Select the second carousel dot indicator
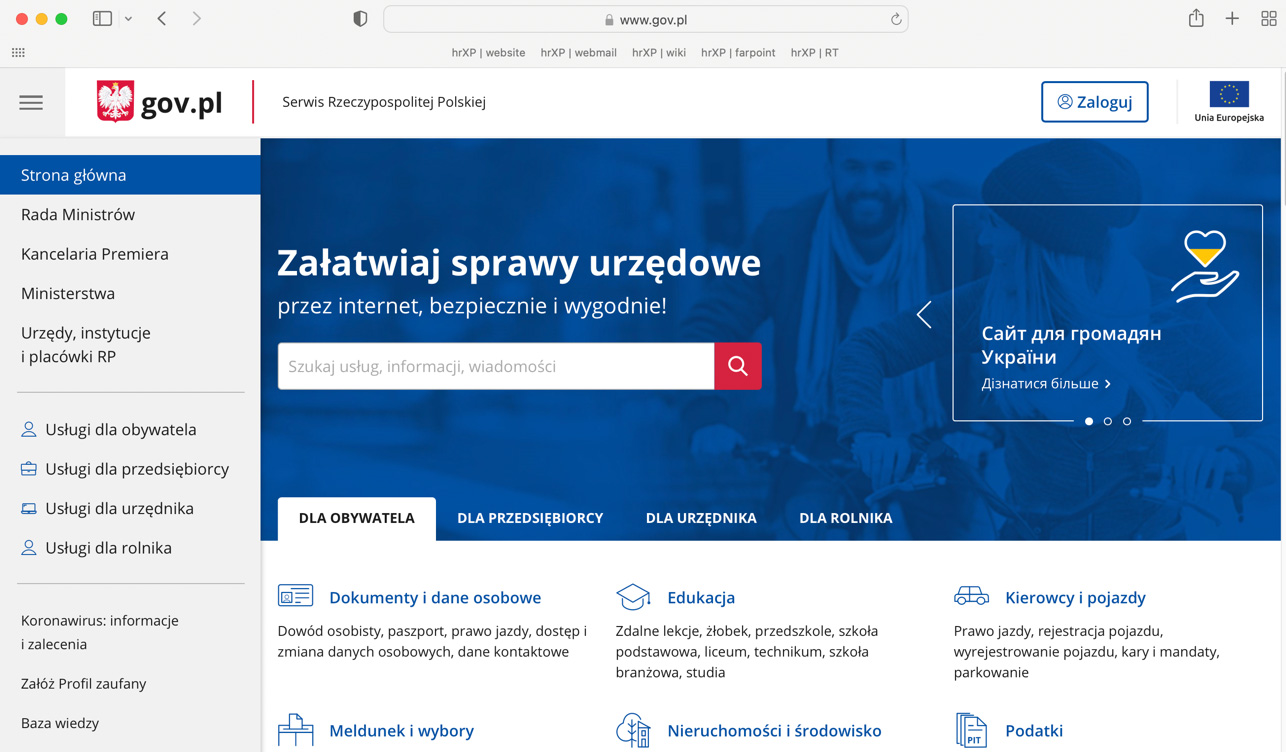 coord(1108,421)
